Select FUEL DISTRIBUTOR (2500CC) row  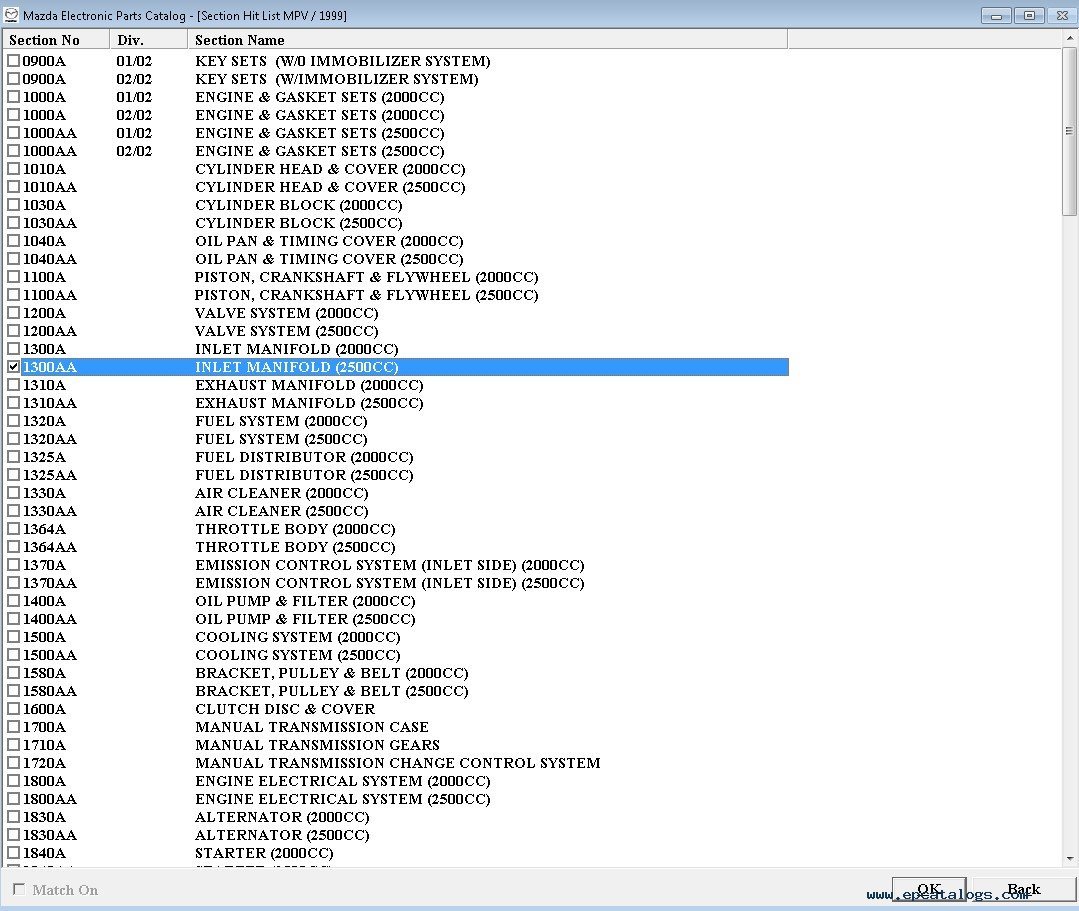pos(396,475)
